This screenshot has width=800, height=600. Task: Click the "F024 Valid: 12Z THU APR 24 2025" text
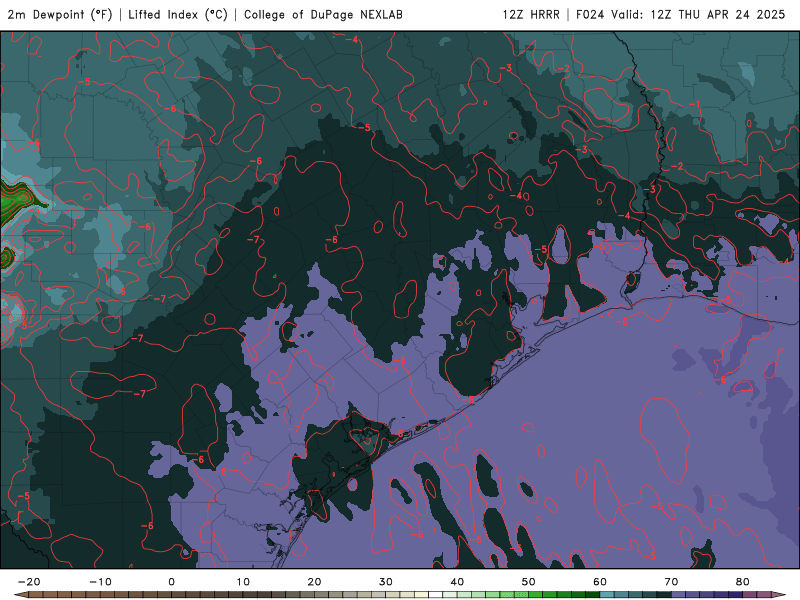(681, 15)
